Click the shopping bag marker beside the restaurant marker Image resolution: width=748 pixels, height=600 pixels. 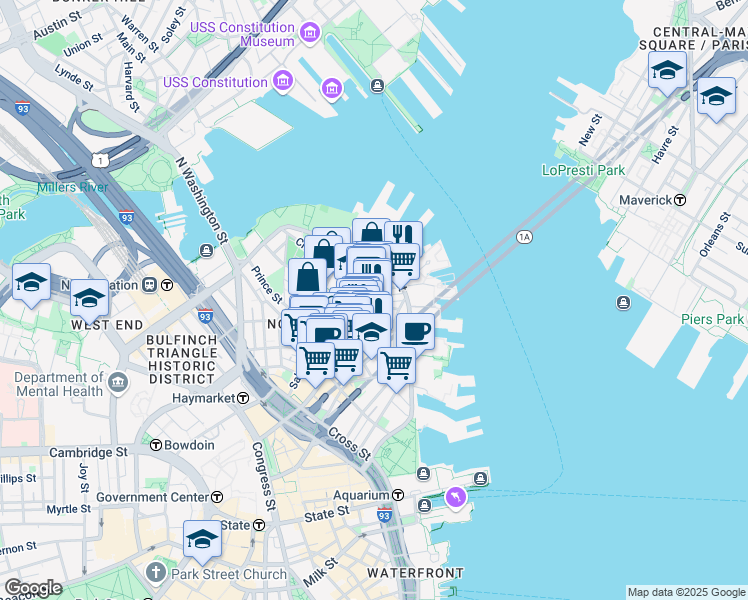point(371,232)
